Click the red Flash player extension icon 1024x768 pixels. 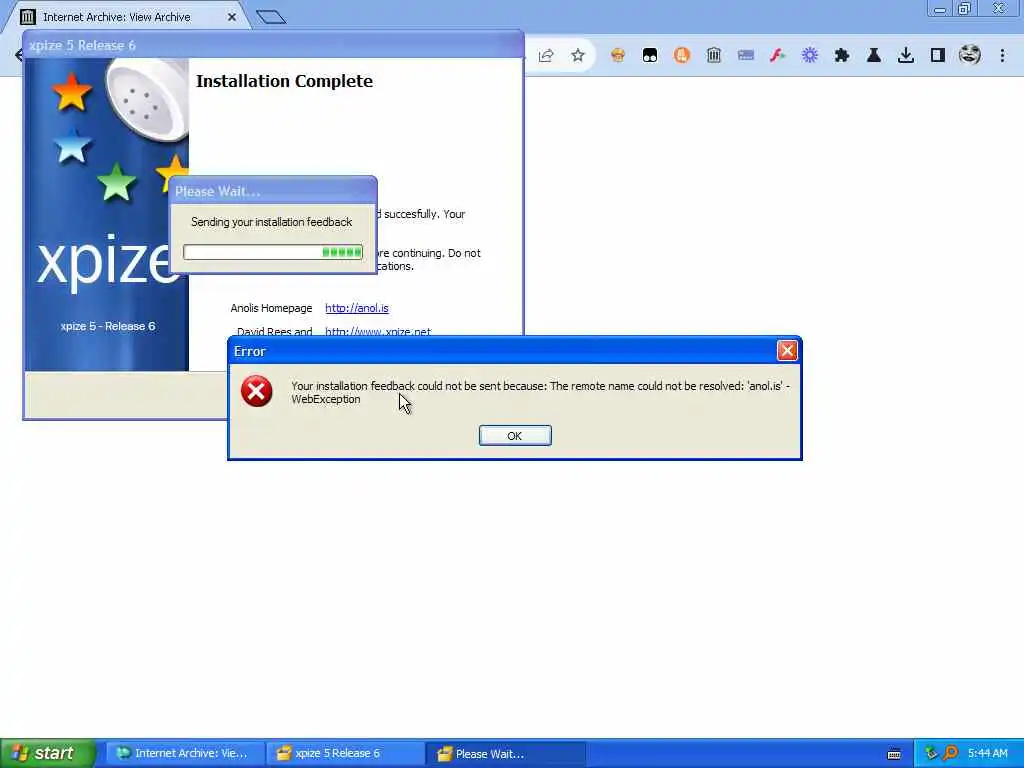[777, 56]
